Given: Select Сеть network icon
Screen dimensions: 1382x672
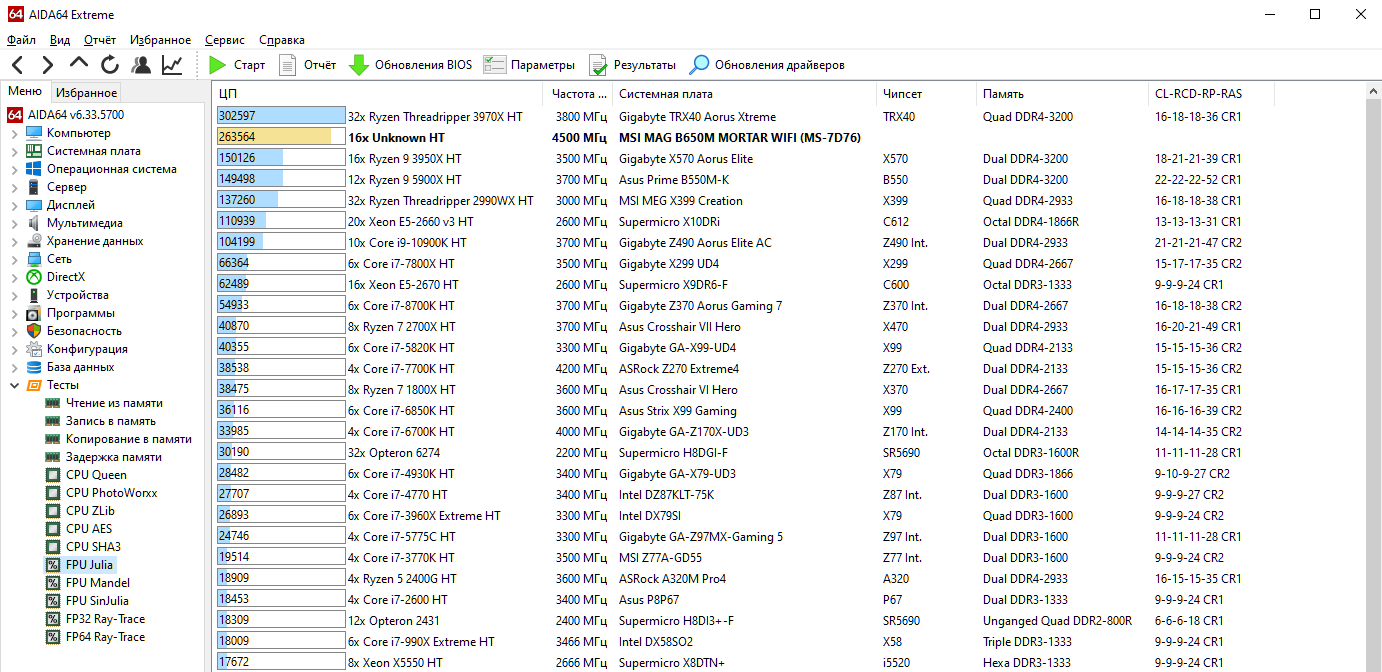Looking at the screenshot, I should (34, 259).
